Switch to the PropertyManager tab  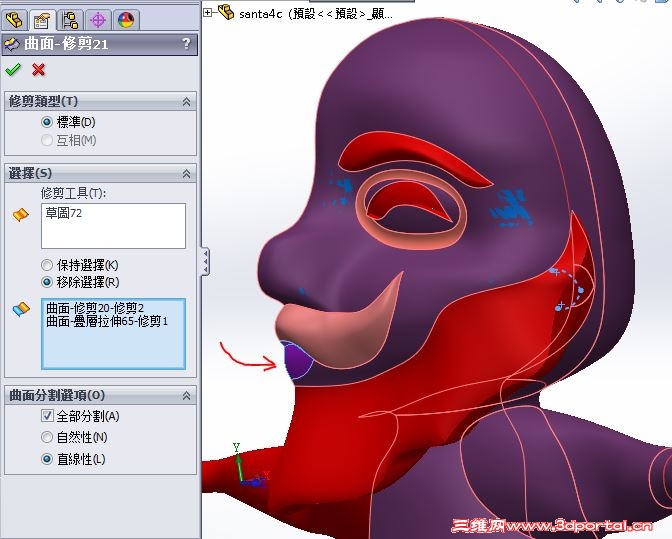pos(42,20)
